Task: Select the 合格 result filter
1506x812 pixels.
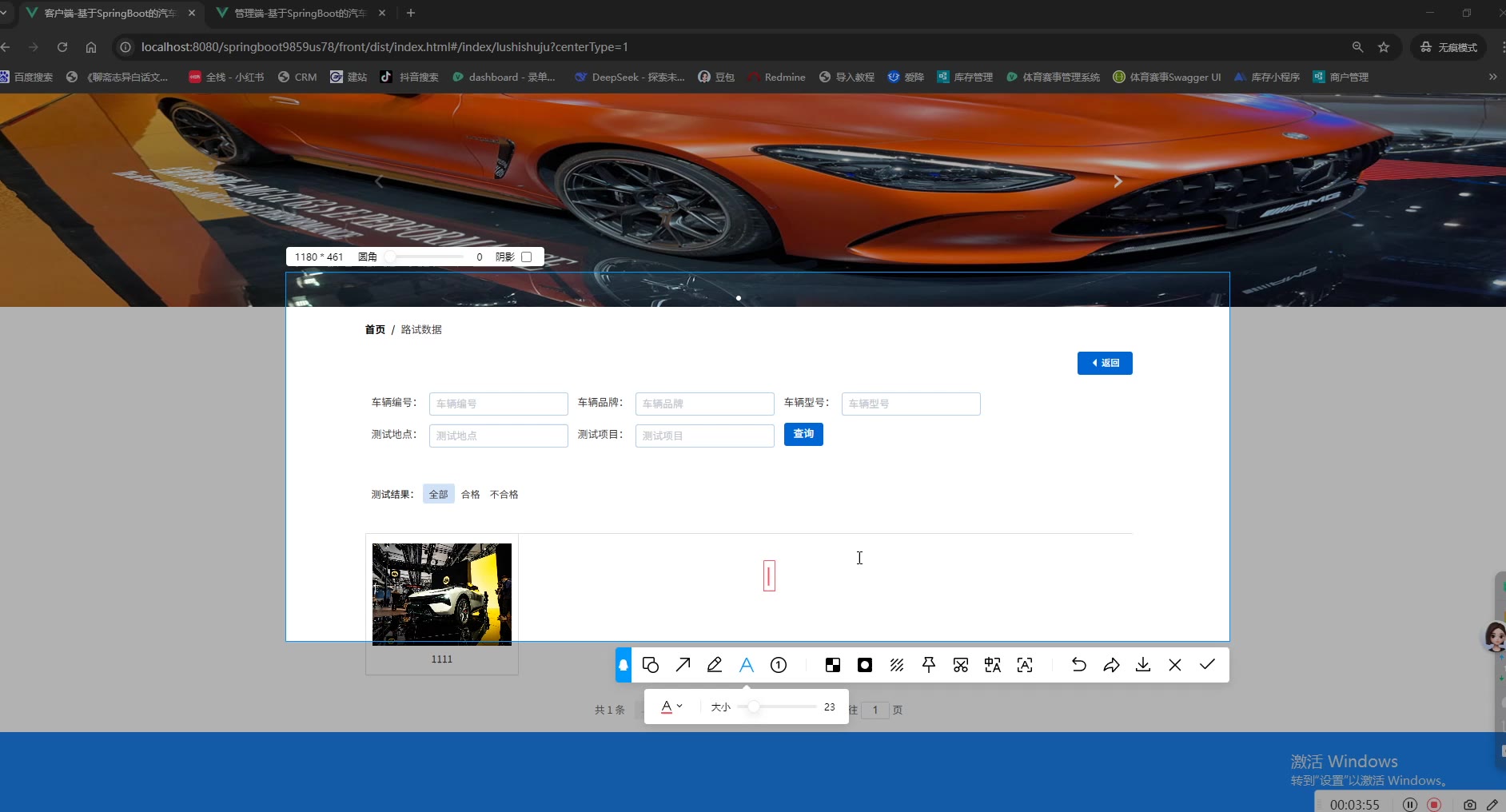Action: [471, 495]
